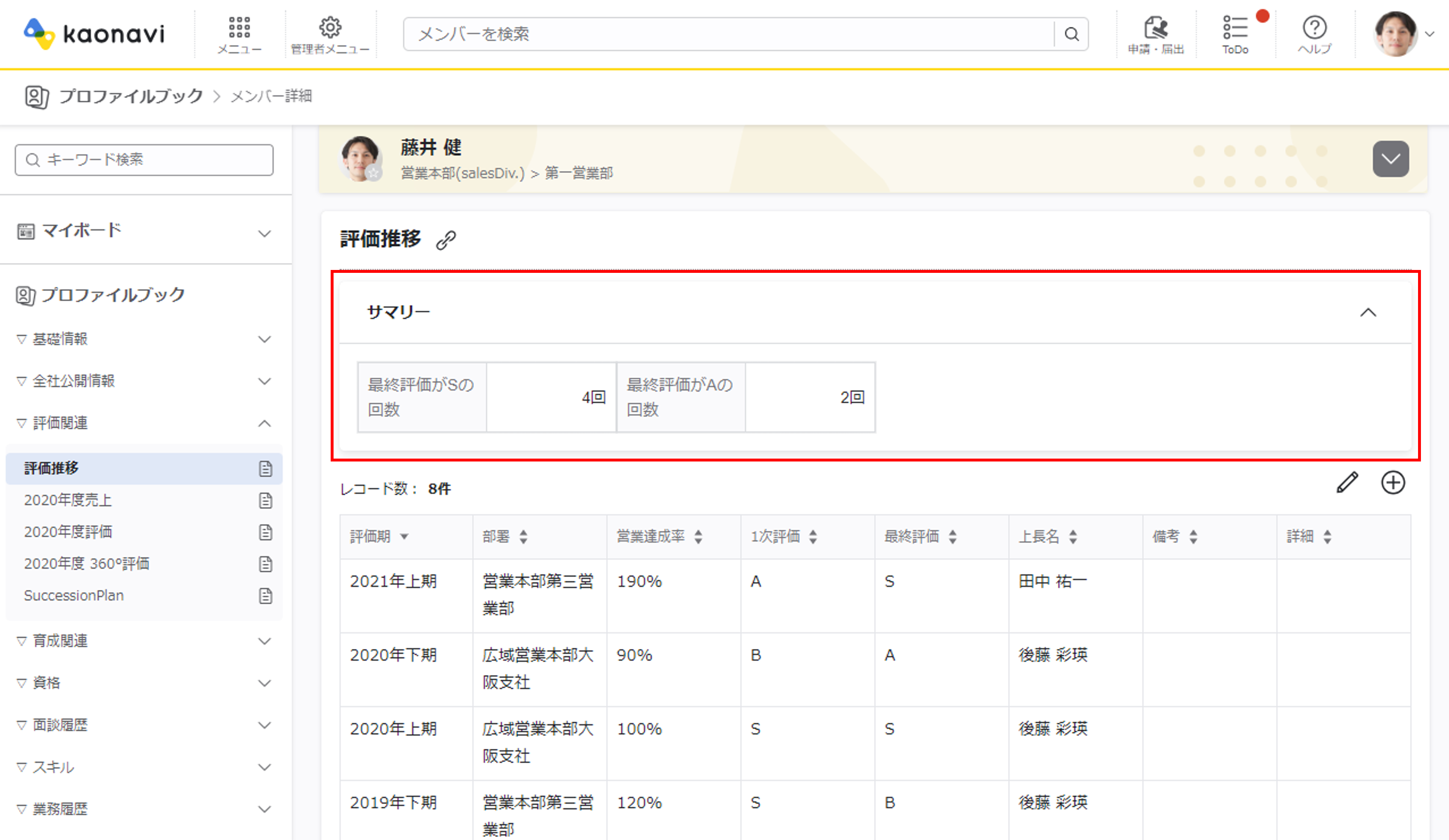The image size is (1449, 840).
Task: Open the grid Menu icon
Action: 239,34
